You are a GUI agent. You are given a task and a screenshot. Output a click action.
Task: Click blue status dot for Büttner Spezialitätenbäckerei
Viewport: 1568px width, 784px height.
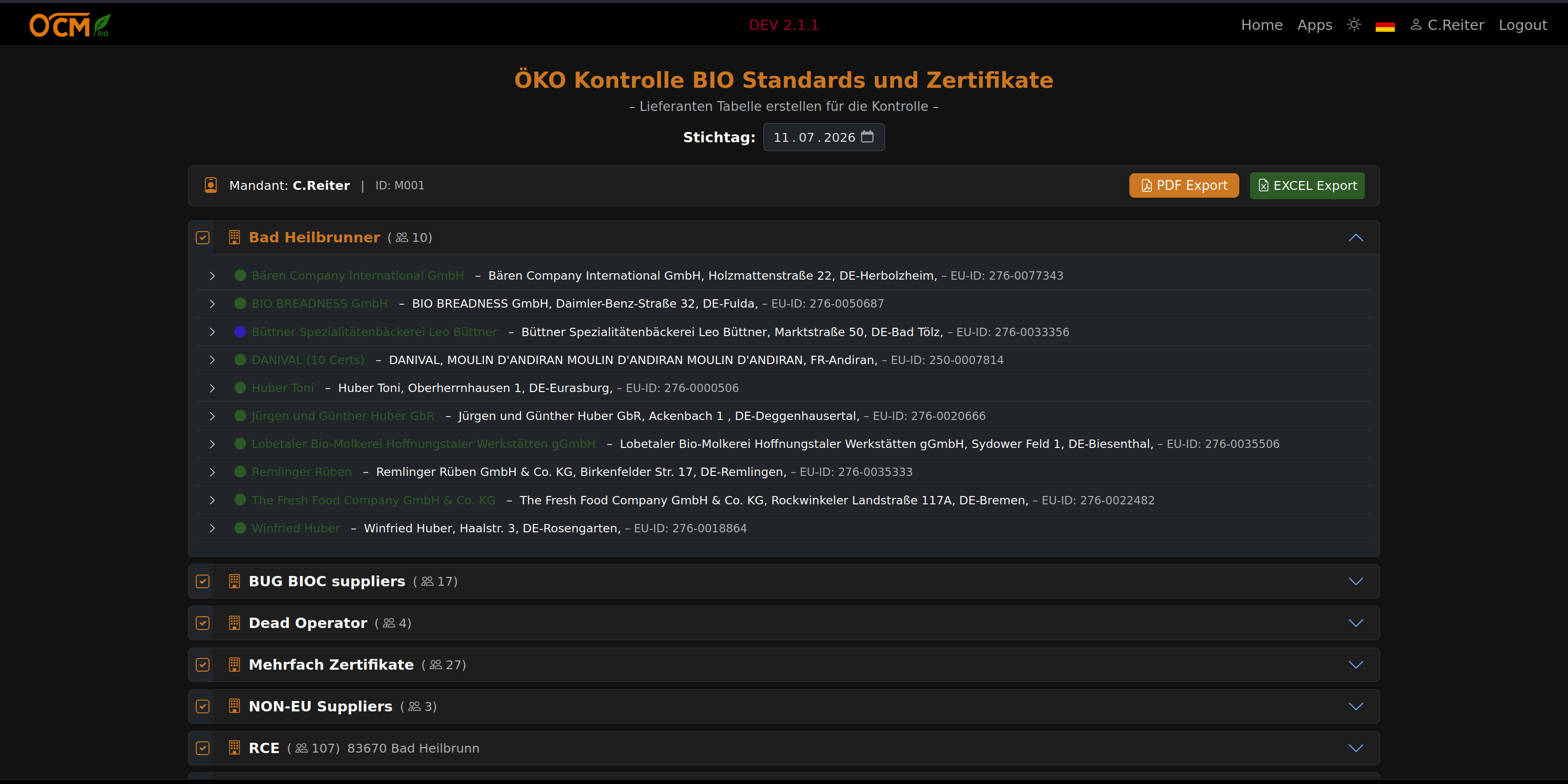coord(240,332)
